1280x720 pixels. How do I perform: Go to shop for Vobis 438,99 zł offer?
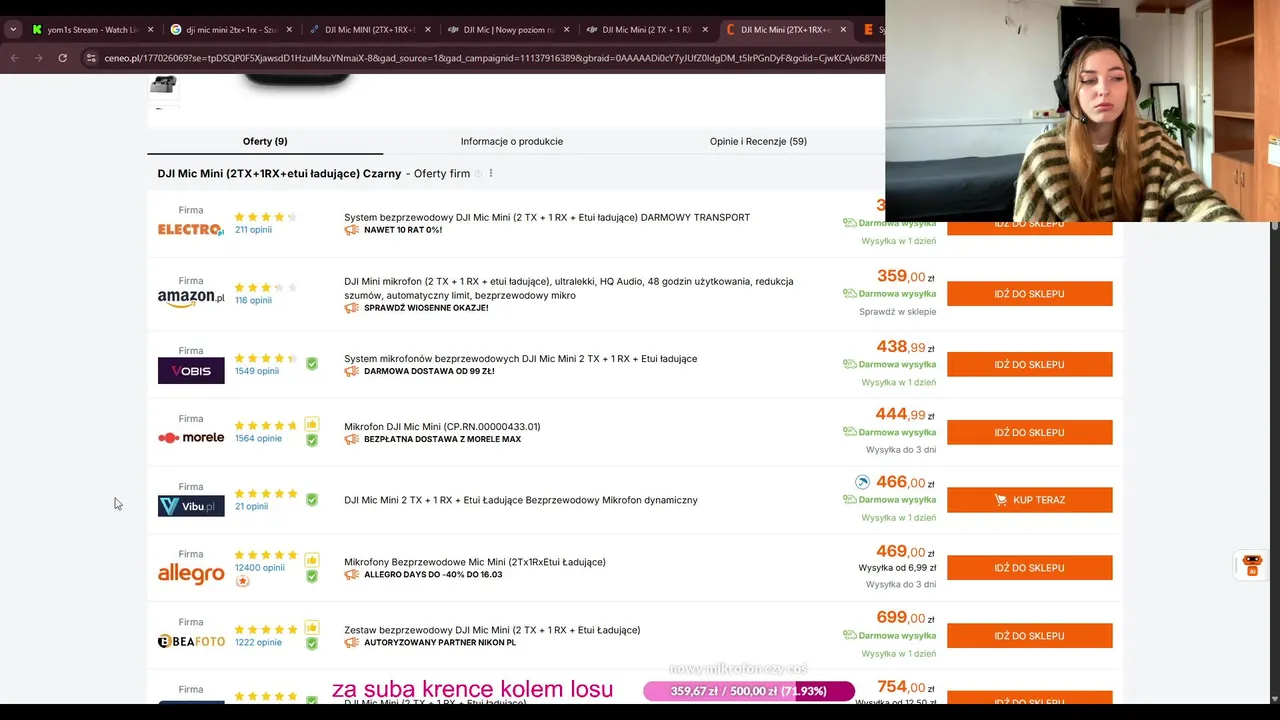1029,364
